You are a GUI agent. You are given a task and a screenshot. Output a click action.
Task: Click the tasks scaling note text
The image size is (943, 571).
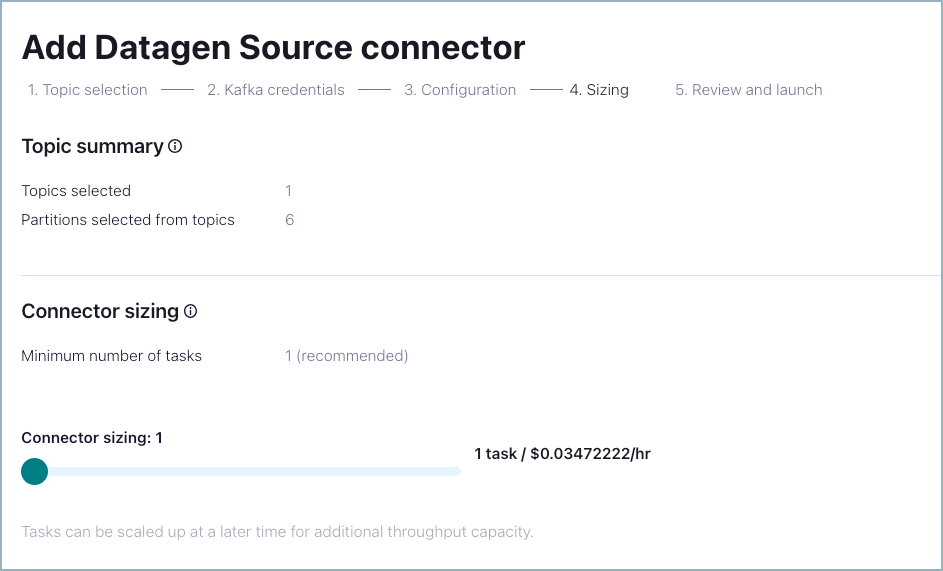point(277,531)
